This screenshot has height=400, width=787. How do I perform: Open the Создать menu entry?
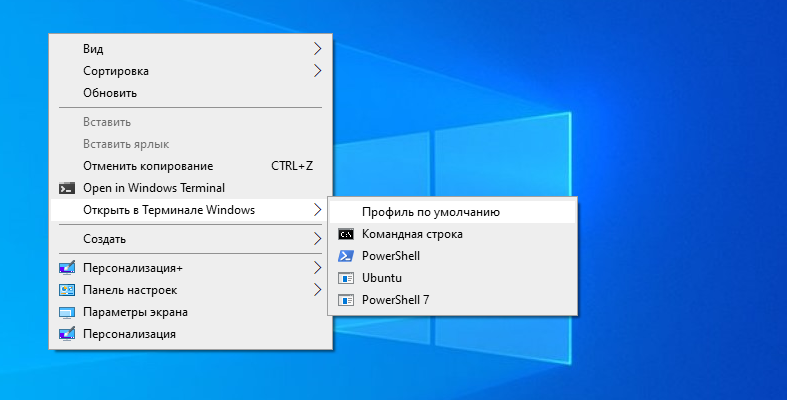coord(191,239)
